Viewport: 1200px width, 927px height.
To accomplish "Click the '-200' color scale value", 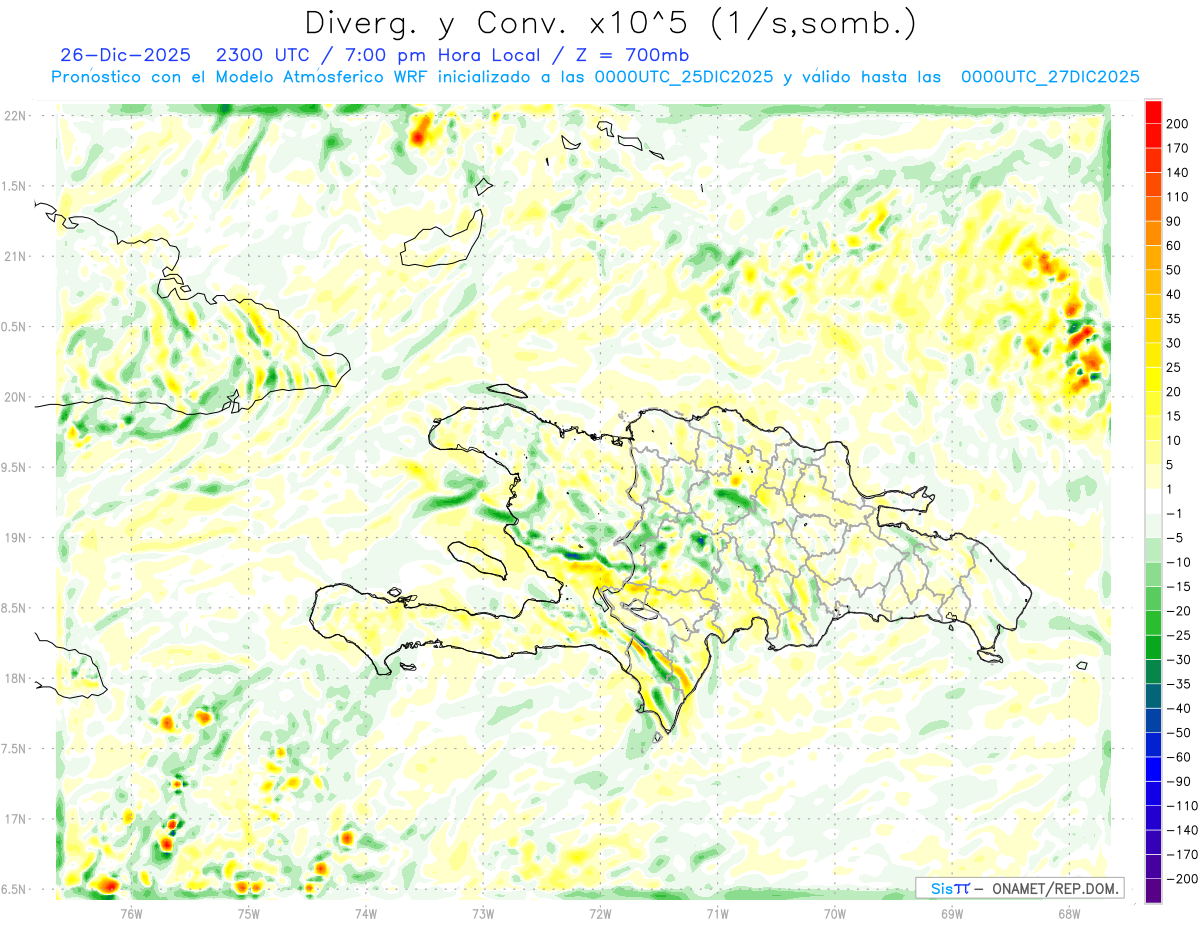I will click(x=1180, y=879).
